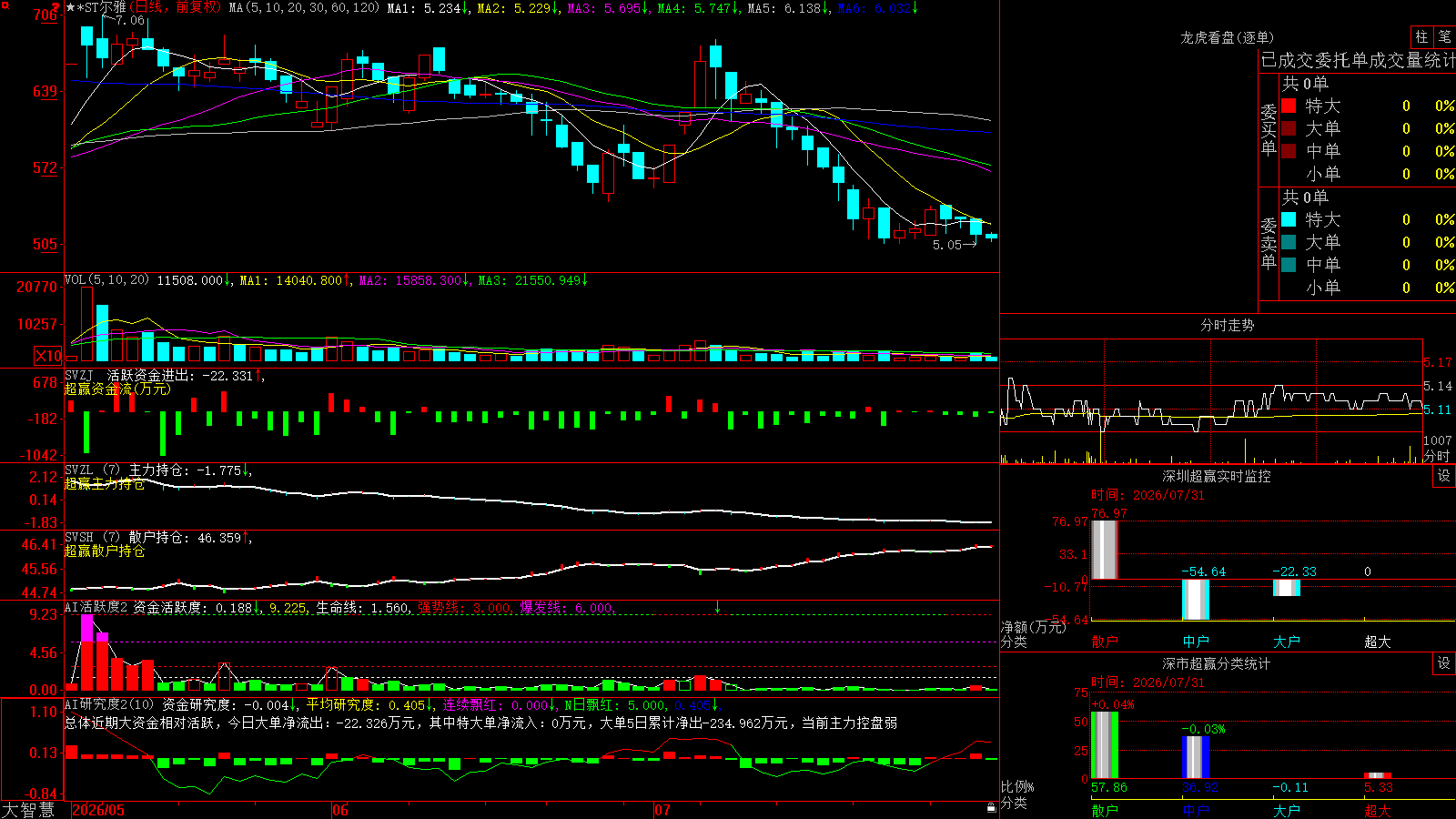Click the 2026/05 date marker on the time axis
The image size is (1456, 819).
[98, 810]
